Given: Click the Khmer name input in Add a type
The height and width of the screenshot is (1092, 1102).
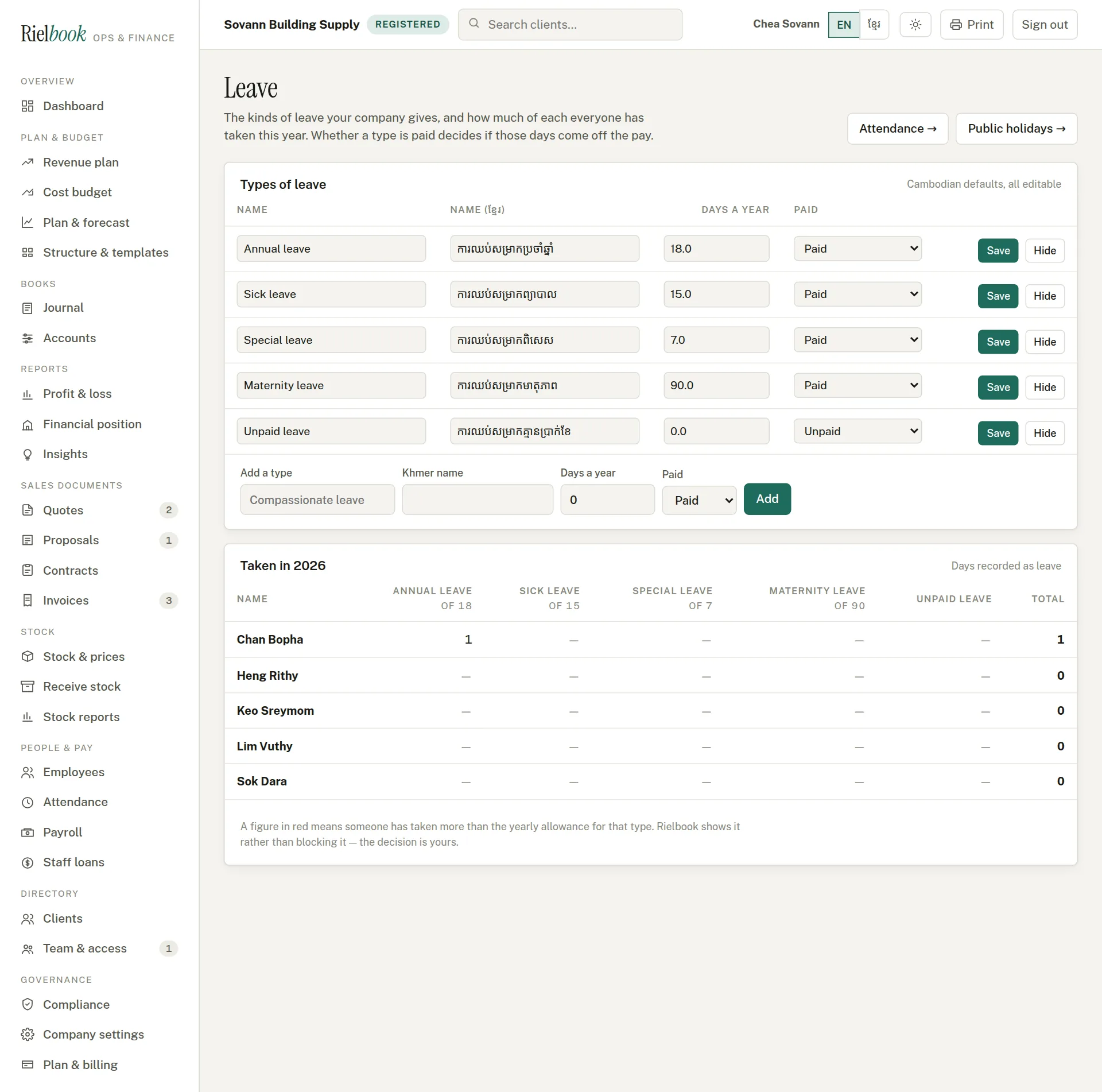Looking at the screenshot, I should point(478,499).
